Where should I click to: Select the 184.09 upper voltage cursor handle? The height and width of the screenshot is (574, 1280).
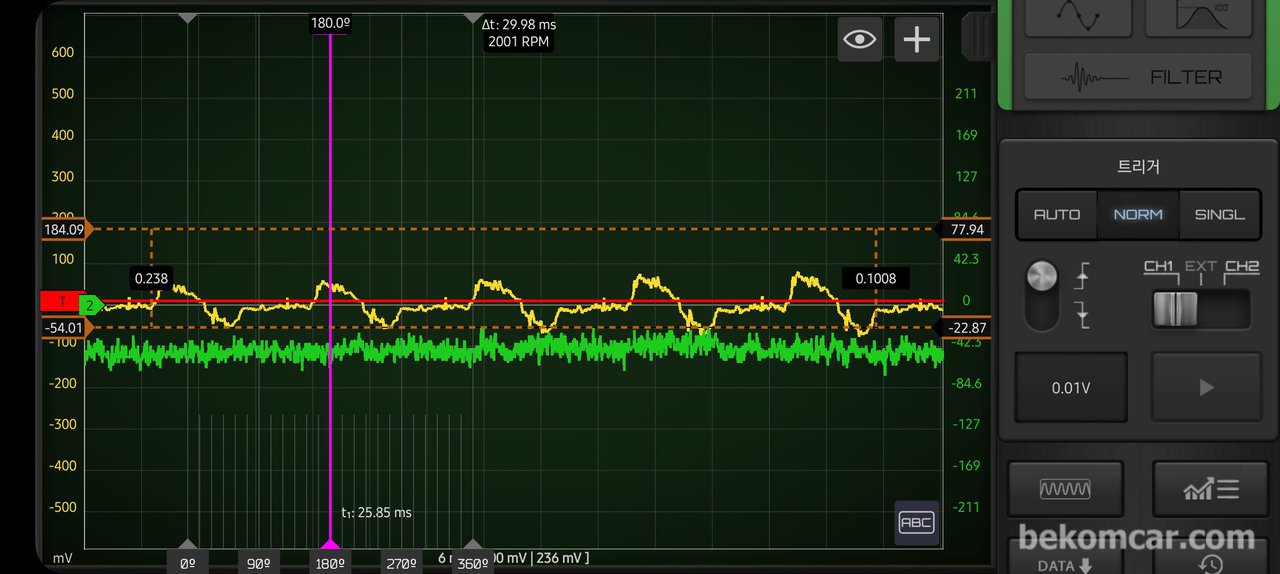(x=66, y=229)
